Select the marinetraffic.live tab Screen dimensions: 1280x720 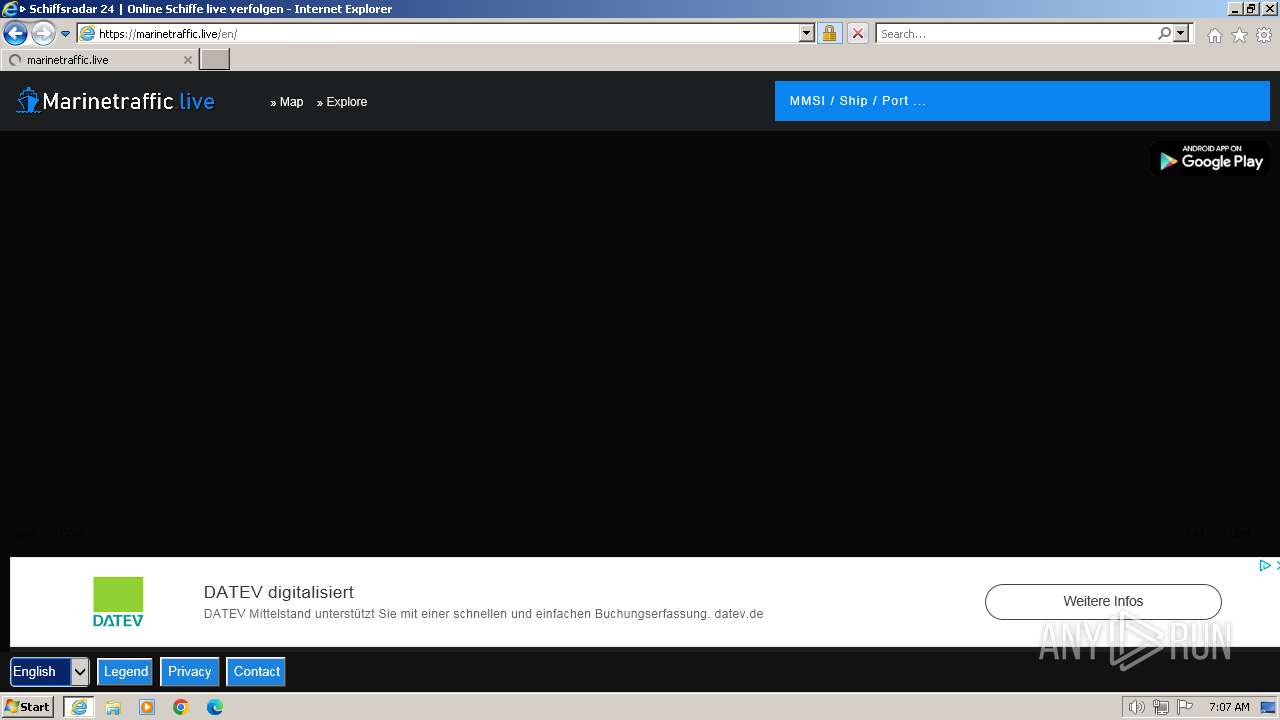[x=99, y=60]
